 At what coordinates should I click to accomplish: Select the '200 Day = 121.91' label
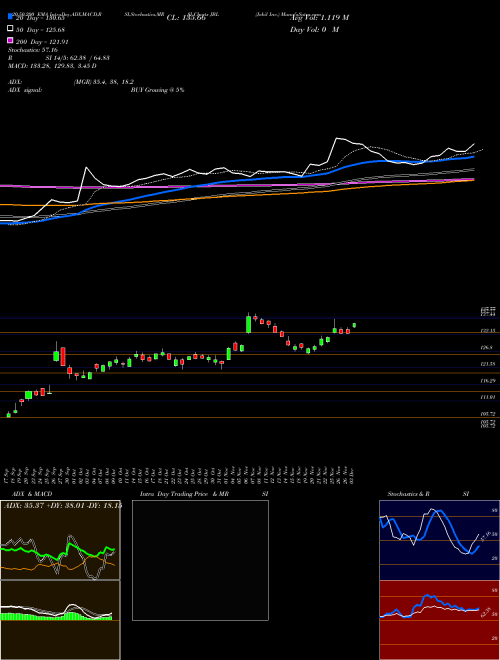pyautogui.click(x=42, y=42)
